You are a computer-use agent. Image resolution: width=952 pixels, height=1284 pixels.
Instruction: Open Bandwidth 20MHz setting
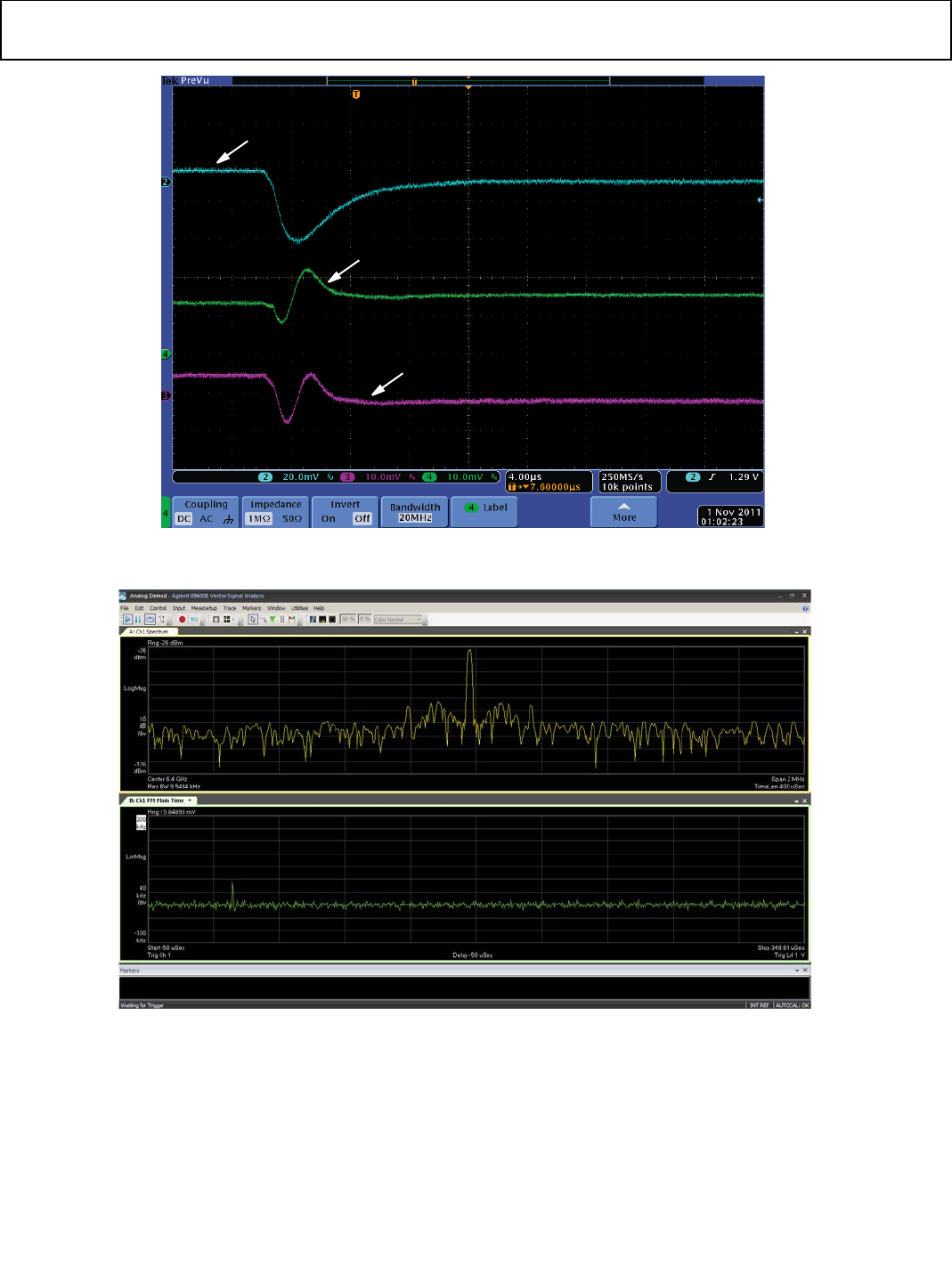click(415, 512)
